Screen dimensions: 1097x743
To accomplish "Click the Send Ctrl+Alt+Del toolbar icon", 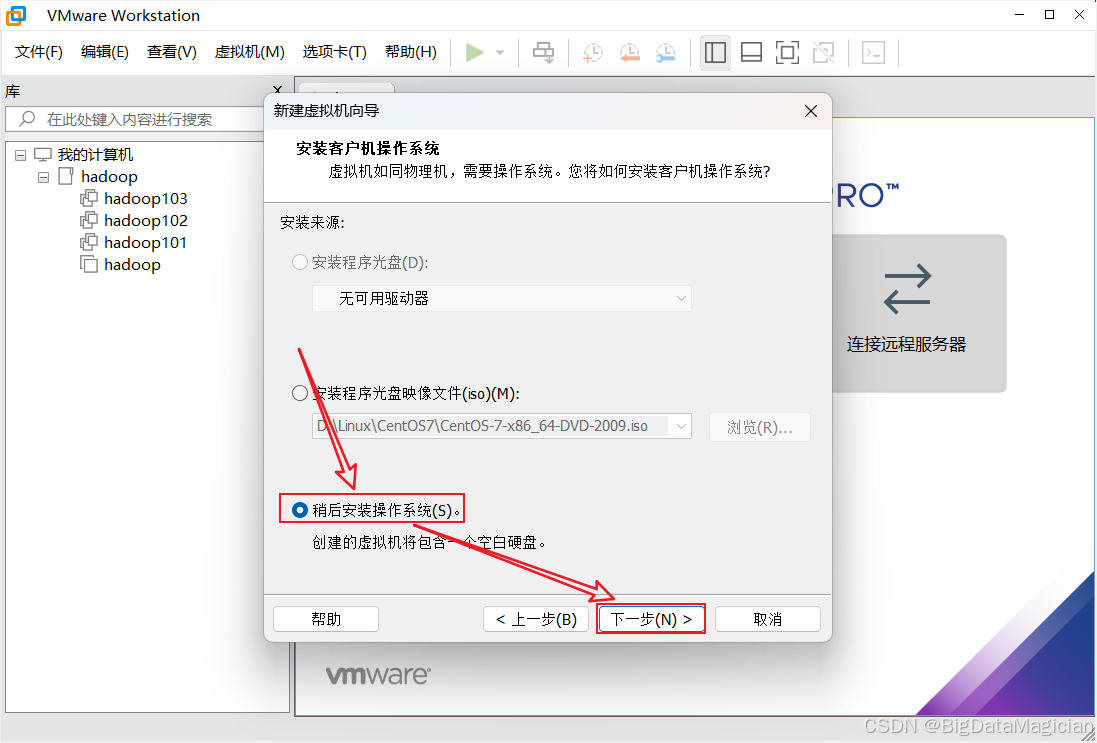I will tap(544, 52).
